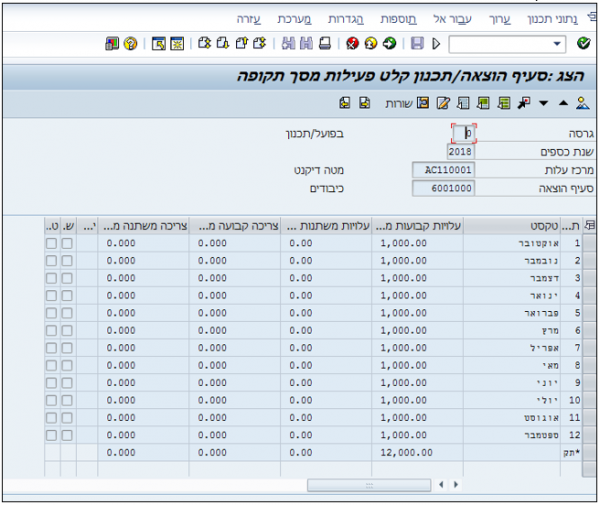600x505 pixels.
Task: Tick the ש. checkbox in the אפריל row
Action: pos(67,348)
